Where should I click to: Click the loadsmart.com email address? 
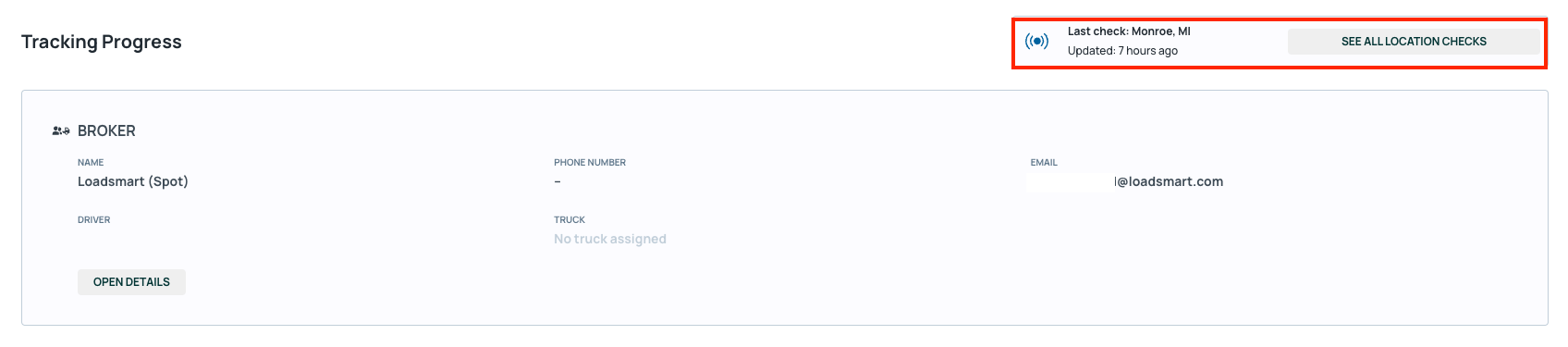click(1170, 181)
